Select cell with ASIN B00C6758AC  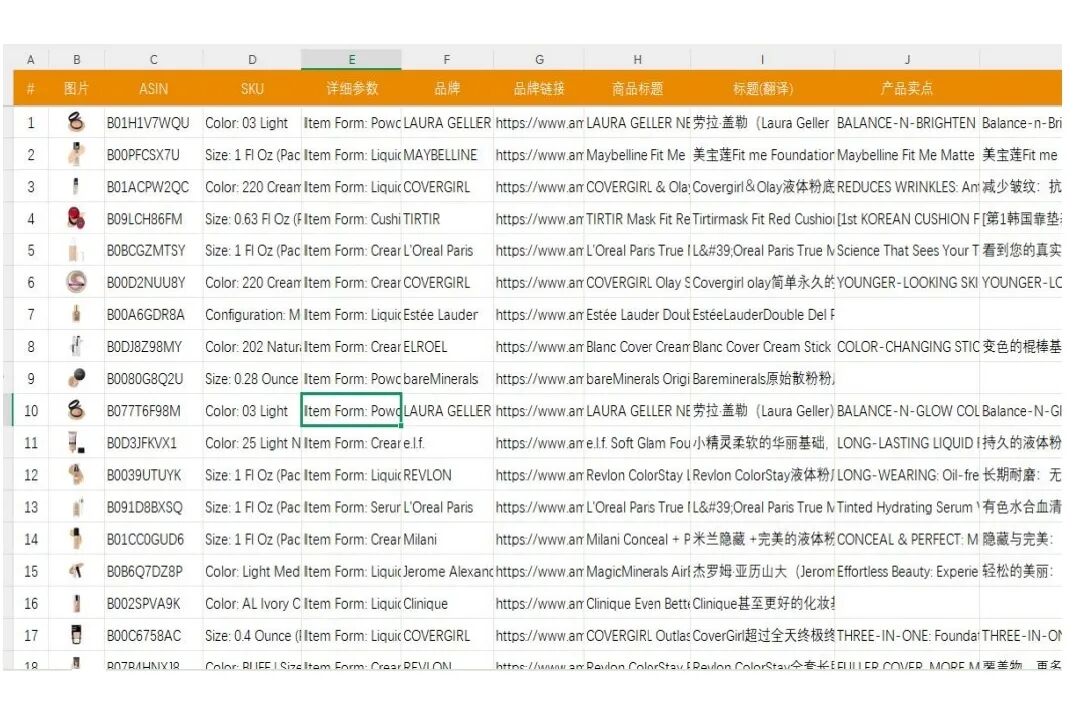tap(154, 636)
